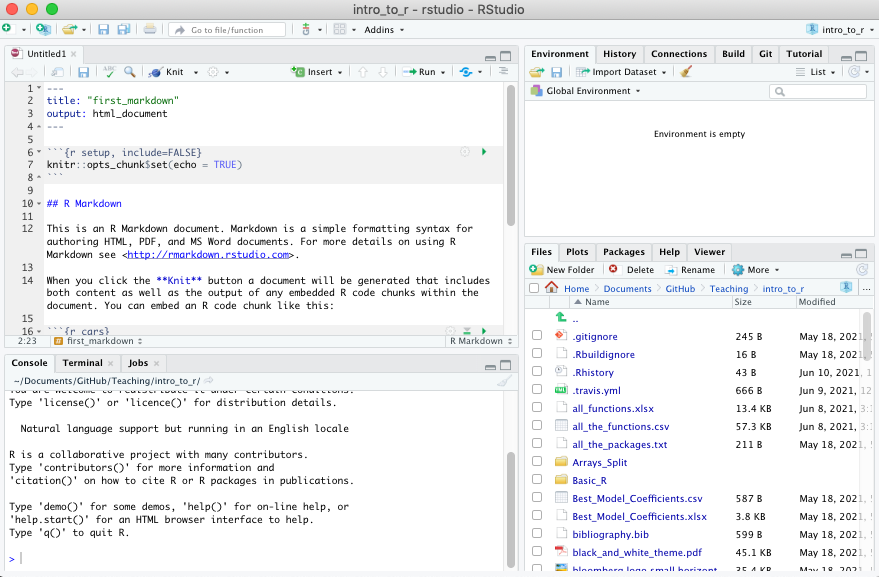Run the setup chunk play button
The width and height of the screenshot is (879, 577).
pos(484,151)
